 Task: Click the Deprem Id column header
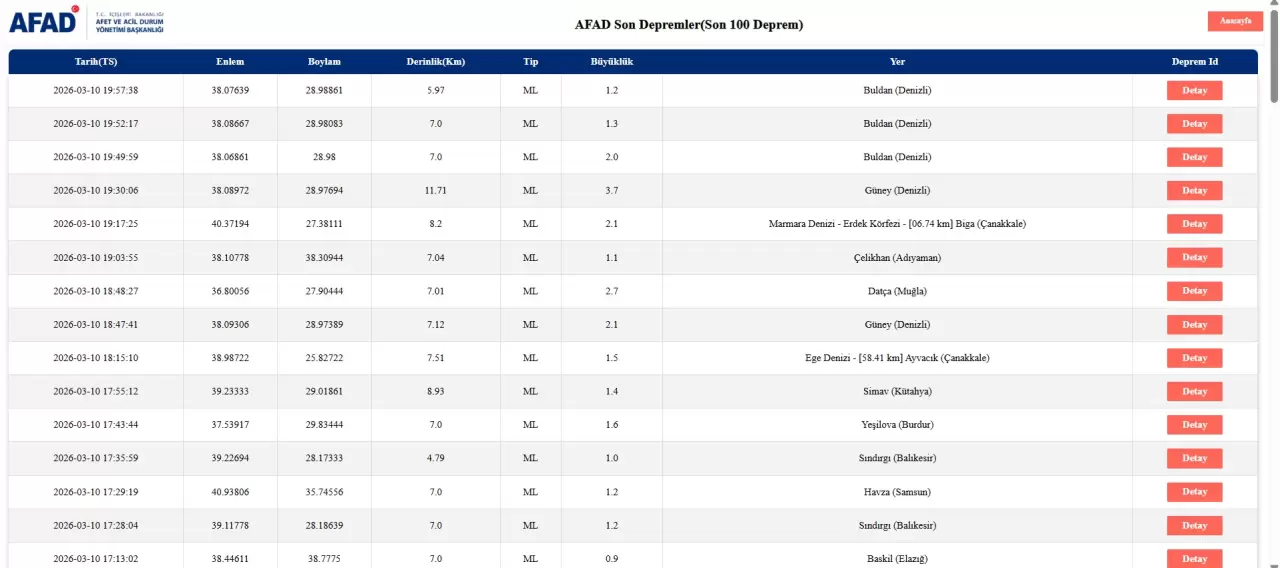pyautogui.click(x=1194, y=62)
